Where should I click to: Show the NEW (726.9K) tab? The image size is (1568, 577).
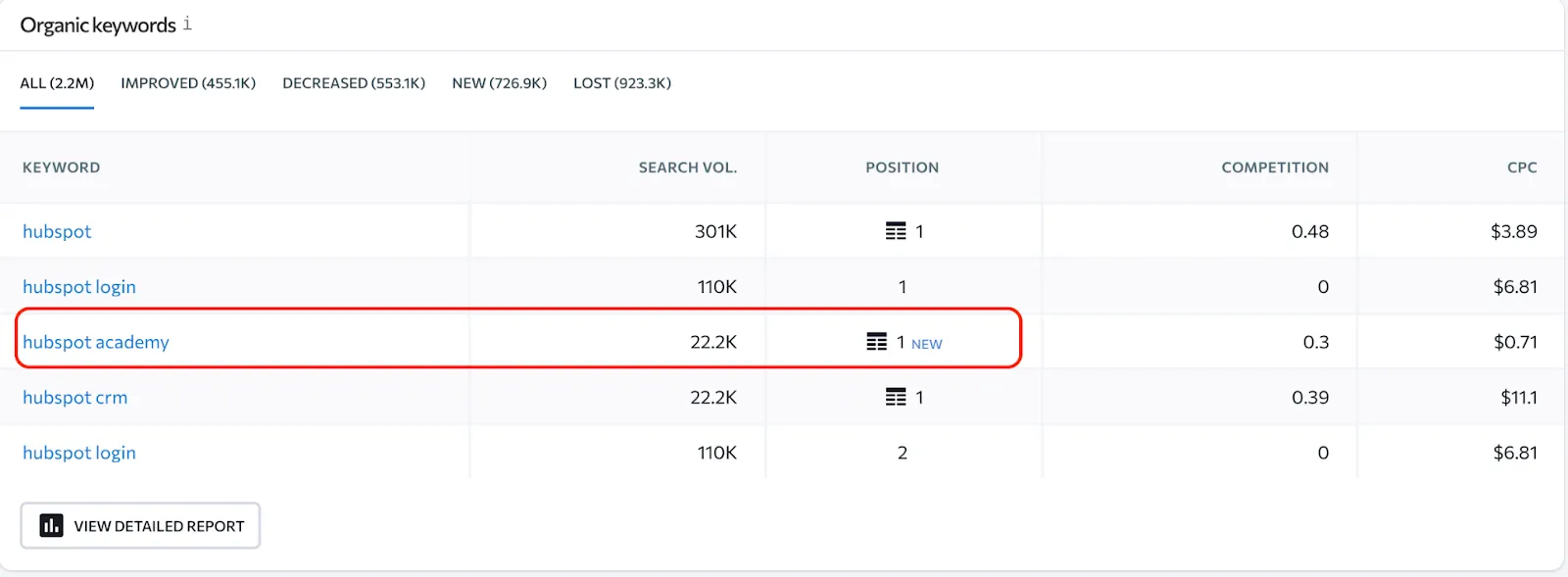[499, 83]
